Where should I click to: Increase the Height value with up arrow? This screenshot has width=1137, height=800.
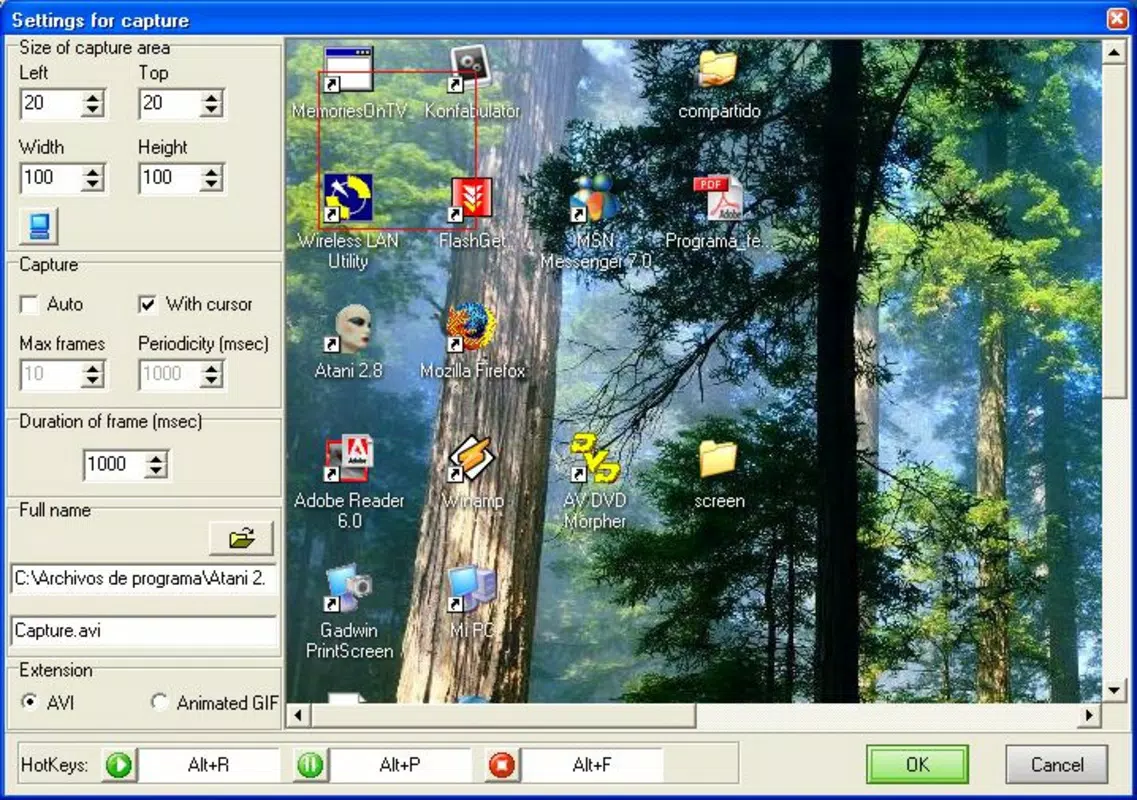coord(211,171)
